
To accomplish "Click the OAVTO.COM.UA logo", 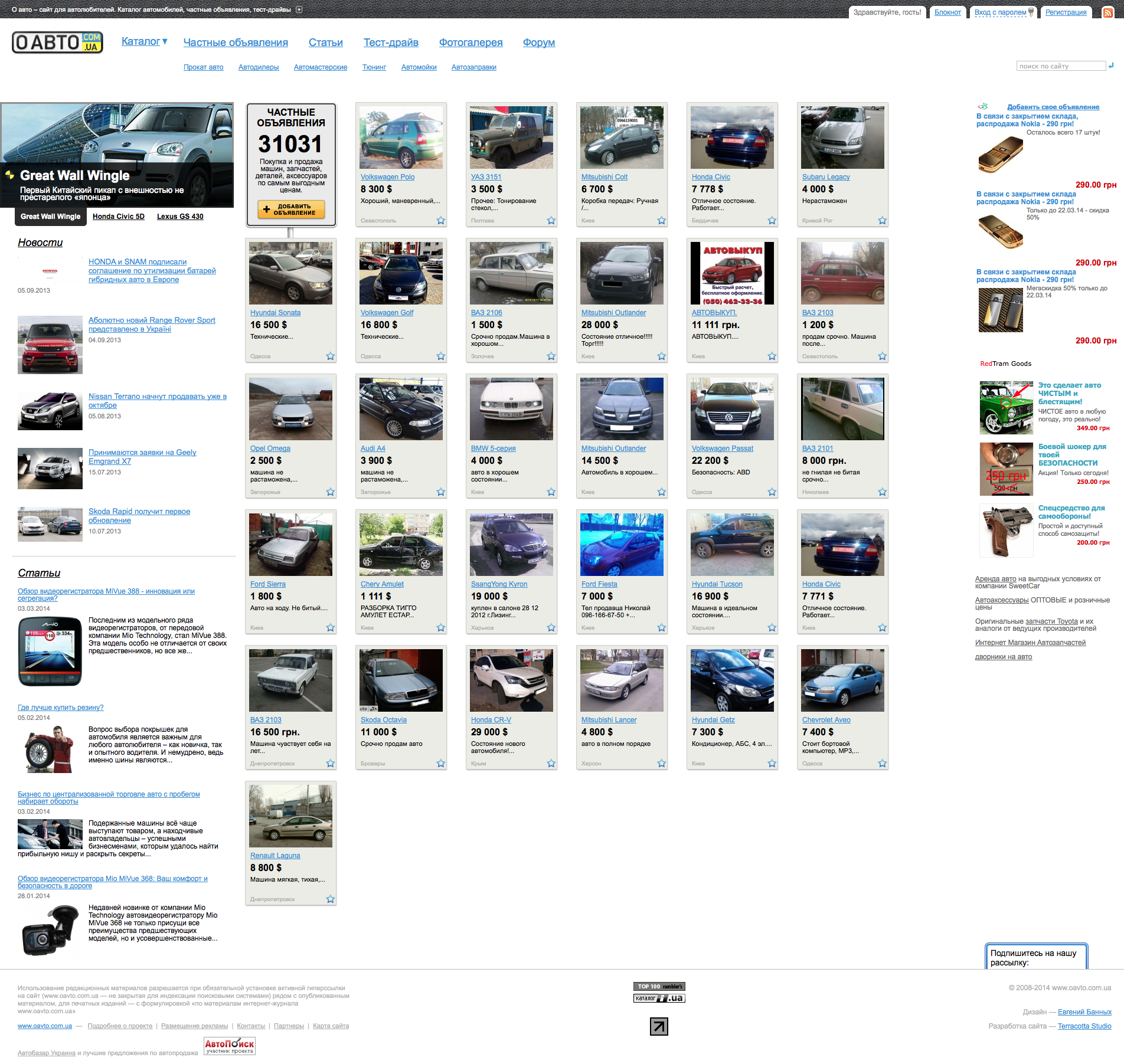I will pos(57,42).
